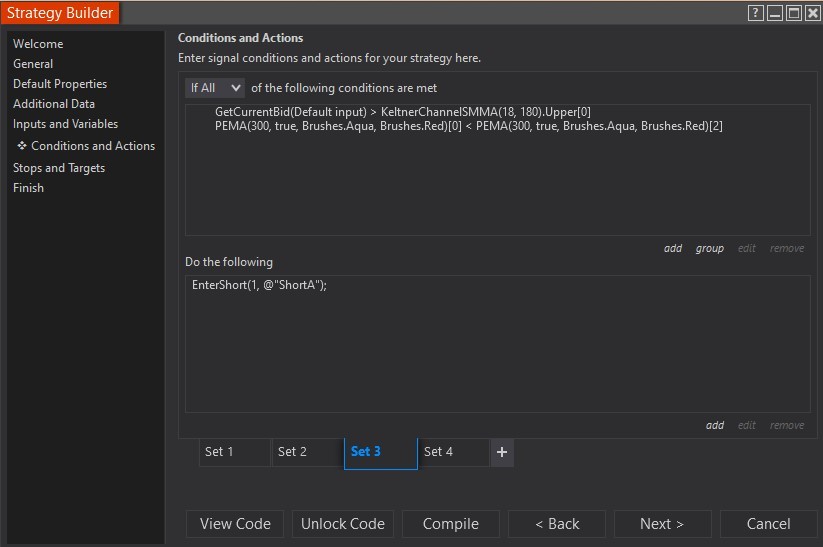Screen dimensions: 823x547
Task: Go to the previous step with Back
Action: [557, 524]
